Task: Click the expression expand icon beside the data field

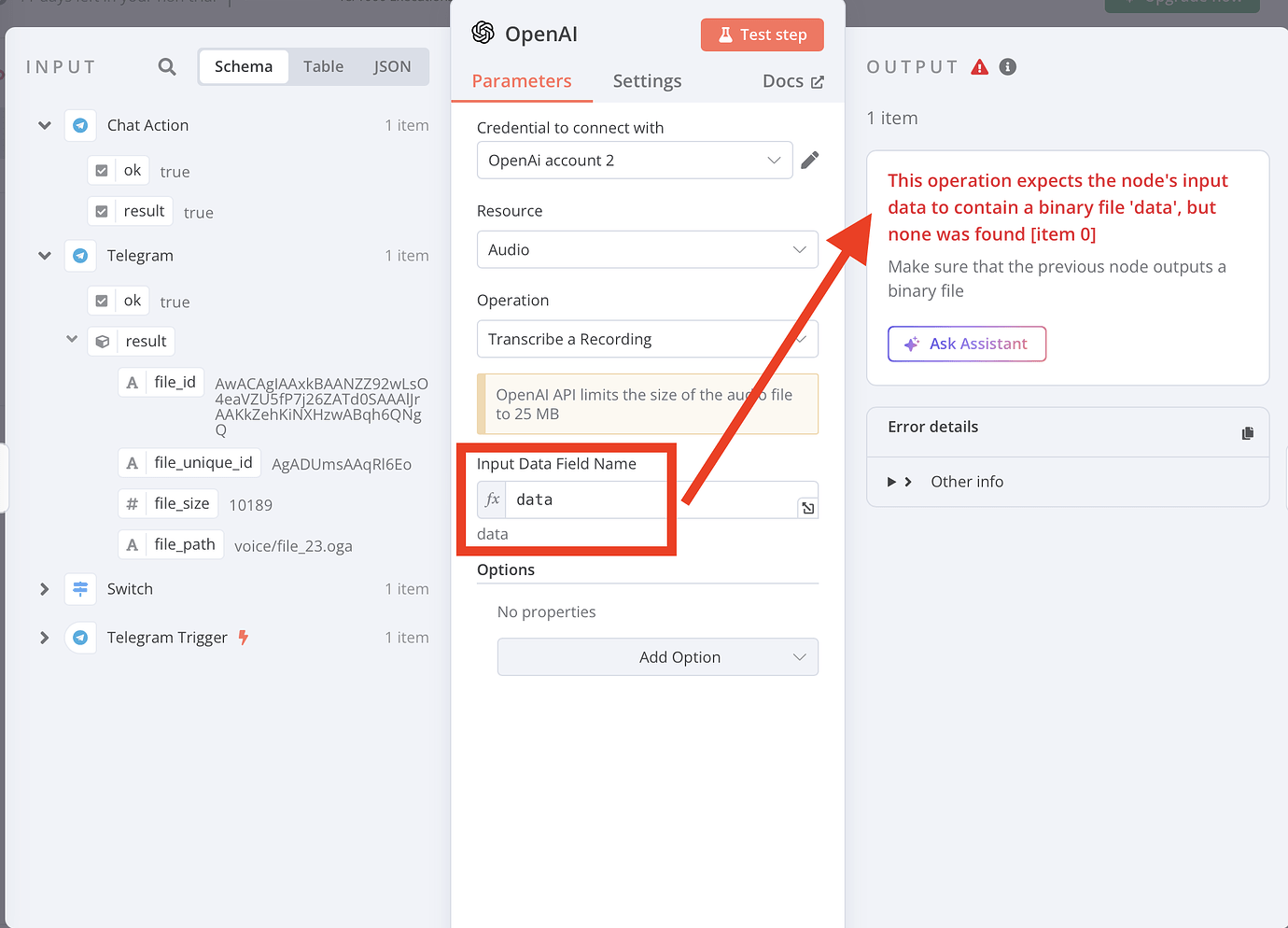Action: coord(806,507)
